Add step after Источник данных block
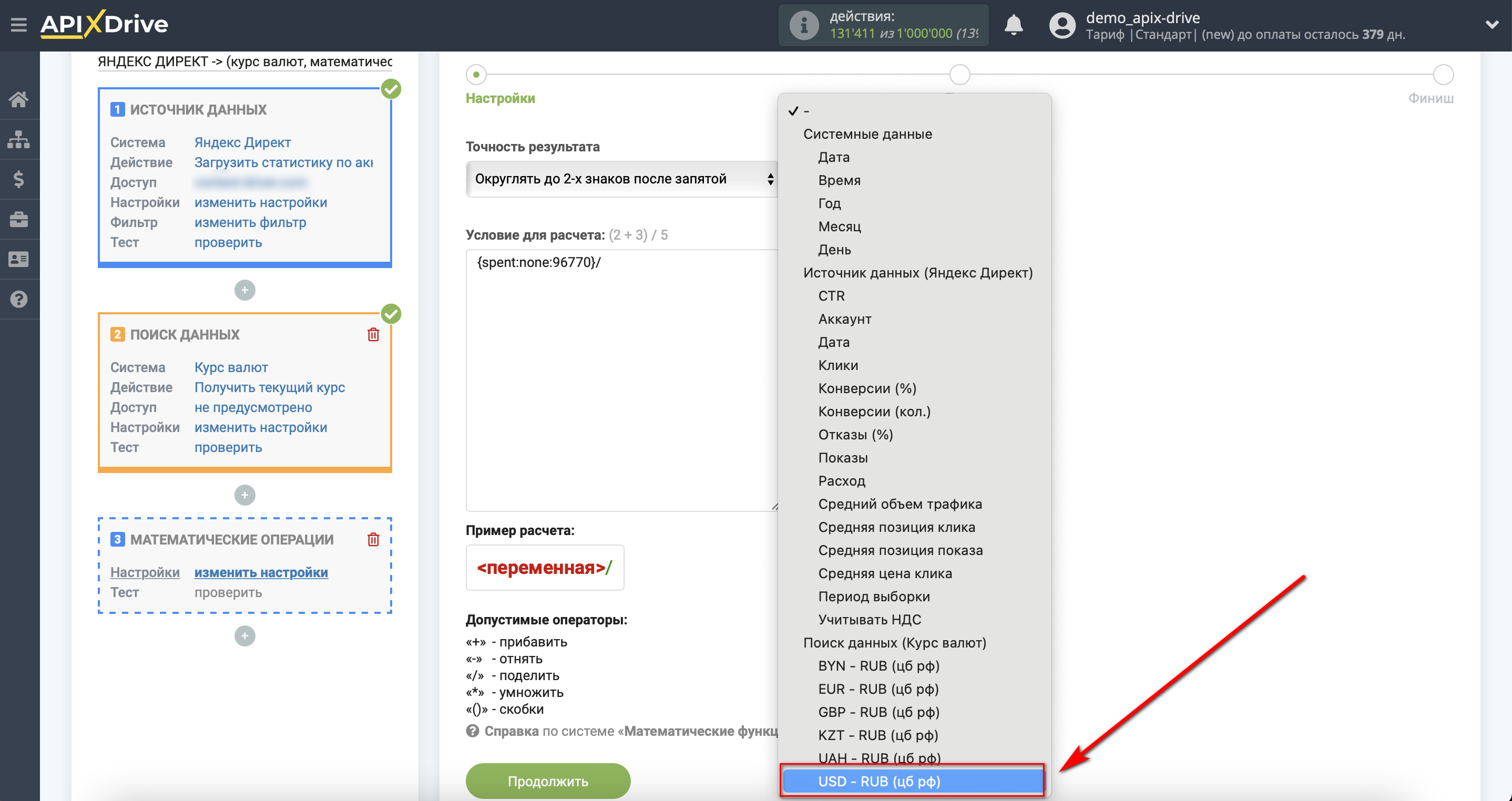The image size is (1512, 801). [x=245, y=290]
